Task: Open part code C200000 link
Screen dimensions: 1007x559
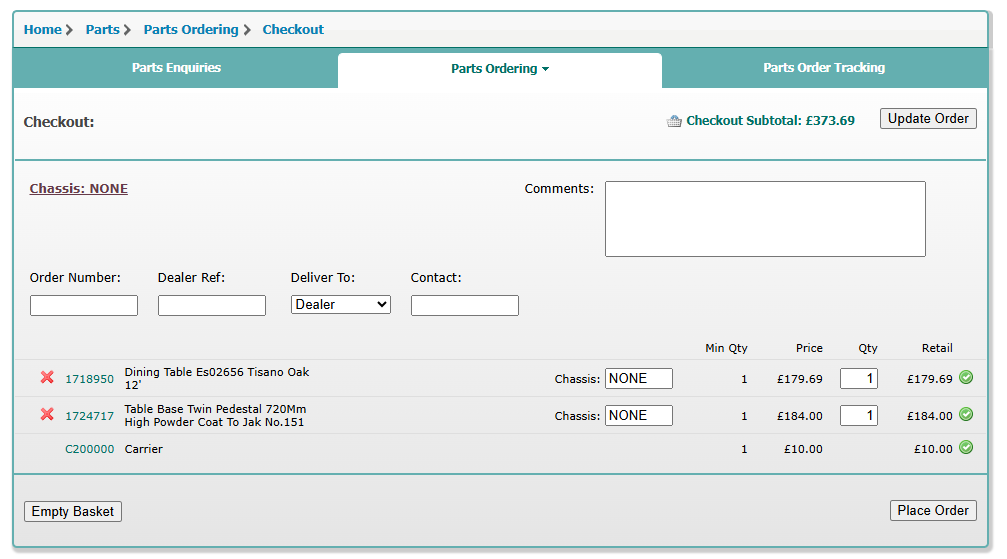Action: click(x=89, y=449)
